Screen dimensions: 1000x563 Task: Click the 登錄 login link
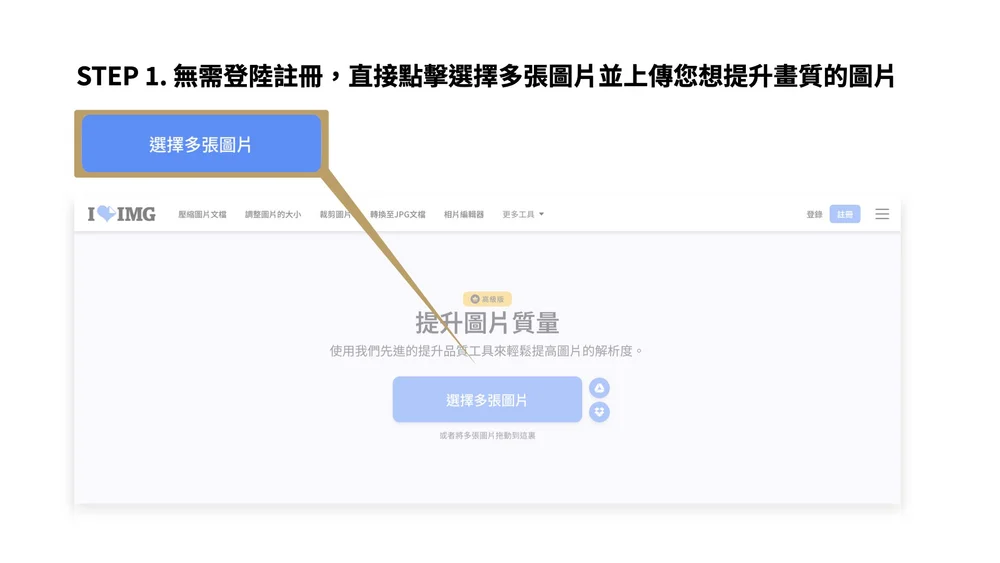814,214
